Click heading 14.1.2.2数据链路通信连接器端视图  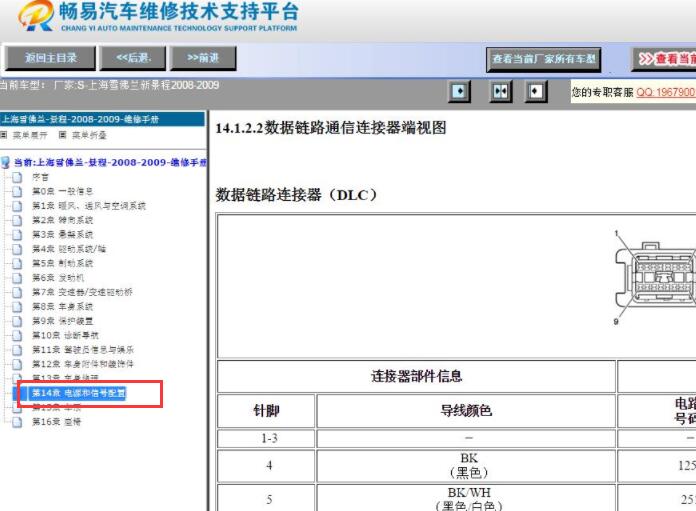[331, 128]
